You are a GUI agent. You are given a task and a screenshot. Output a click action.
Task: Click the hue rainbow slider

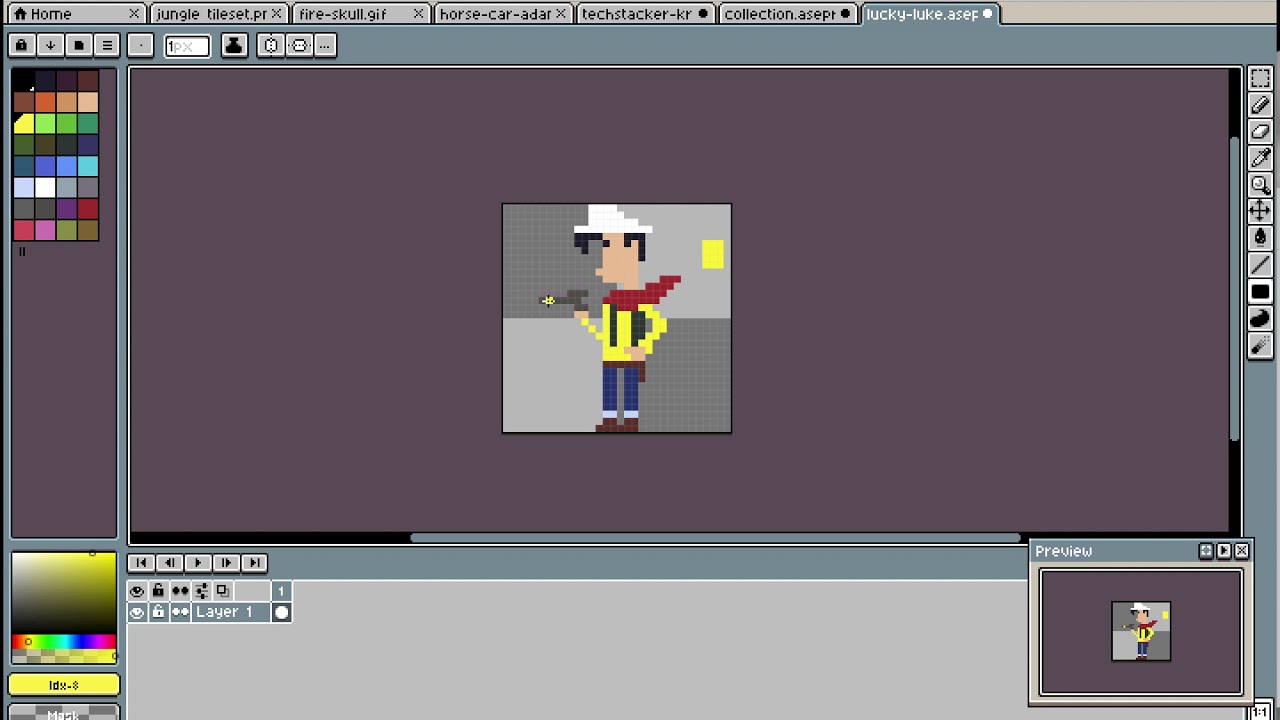point(64,641)
